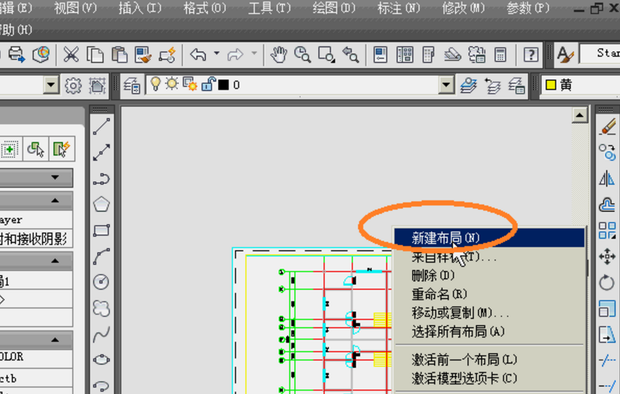Click the Paste clipboard icon
This screenshot has height=394, width=620.
[x=119, y=55]
